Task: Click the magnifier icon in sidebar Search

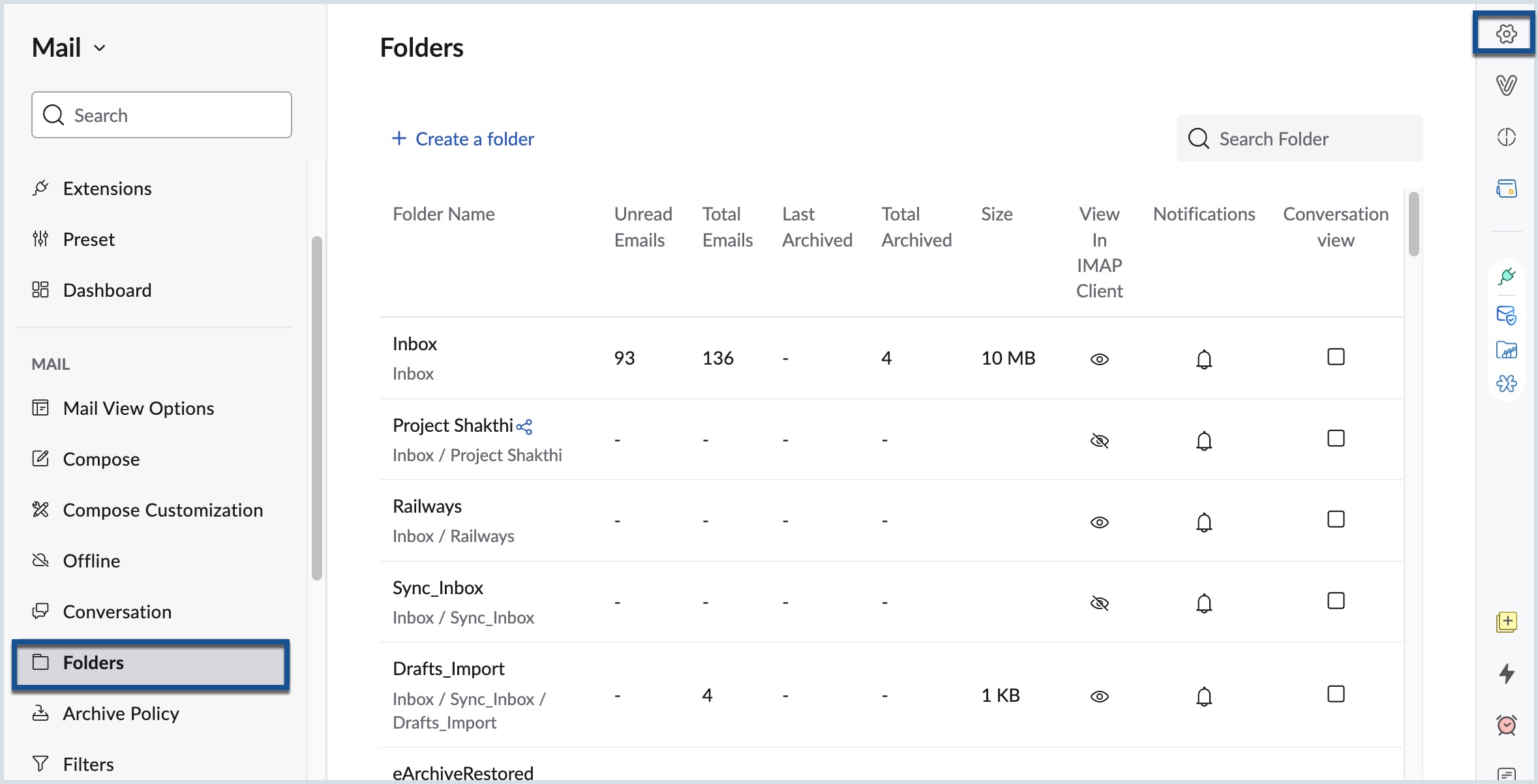Action: click(53, 115)
